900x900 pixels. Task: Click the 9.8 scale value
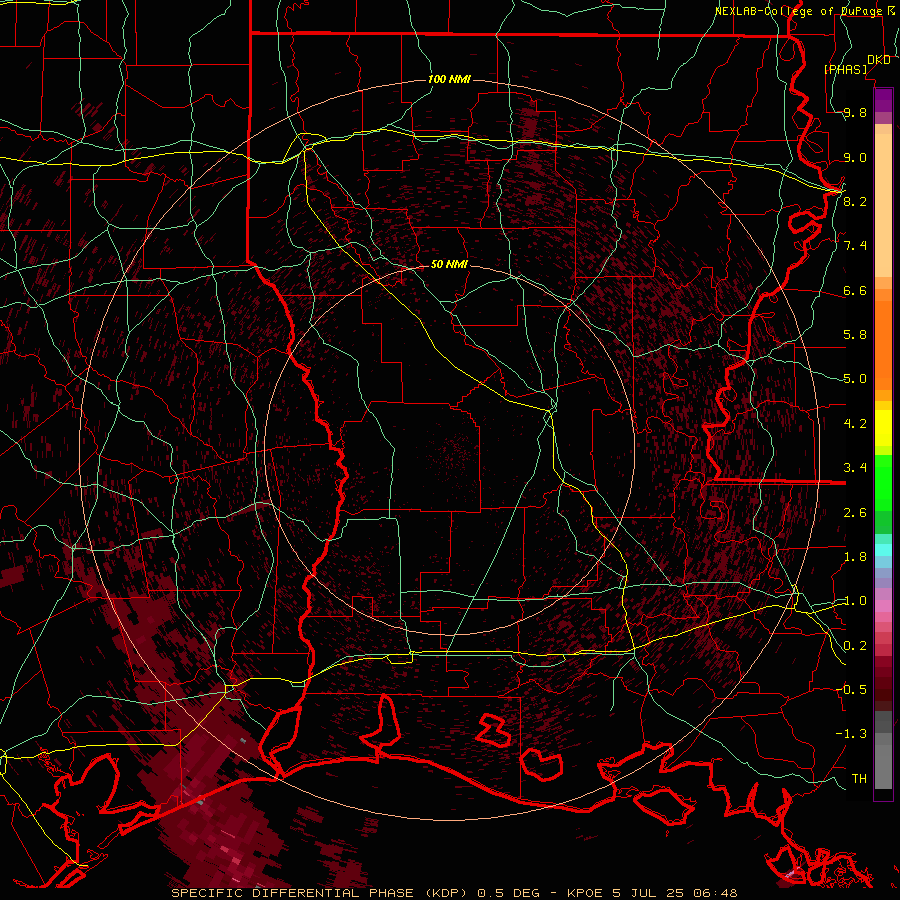855,113
